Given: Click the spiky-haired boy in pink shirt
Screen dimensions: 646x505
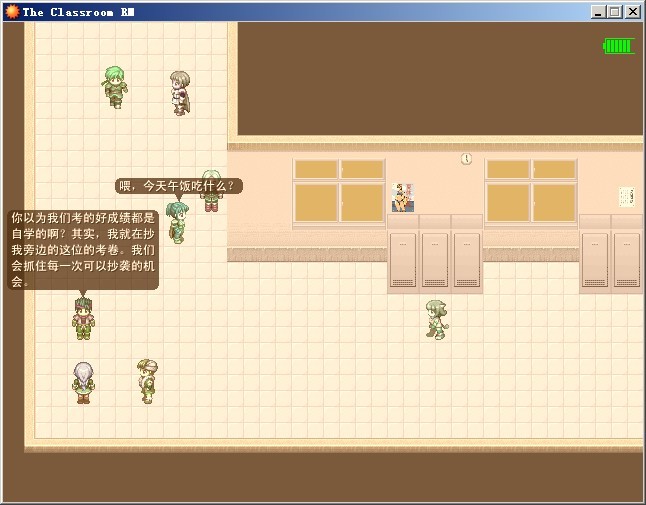Looking at the screenshot, I should (84, 318).
